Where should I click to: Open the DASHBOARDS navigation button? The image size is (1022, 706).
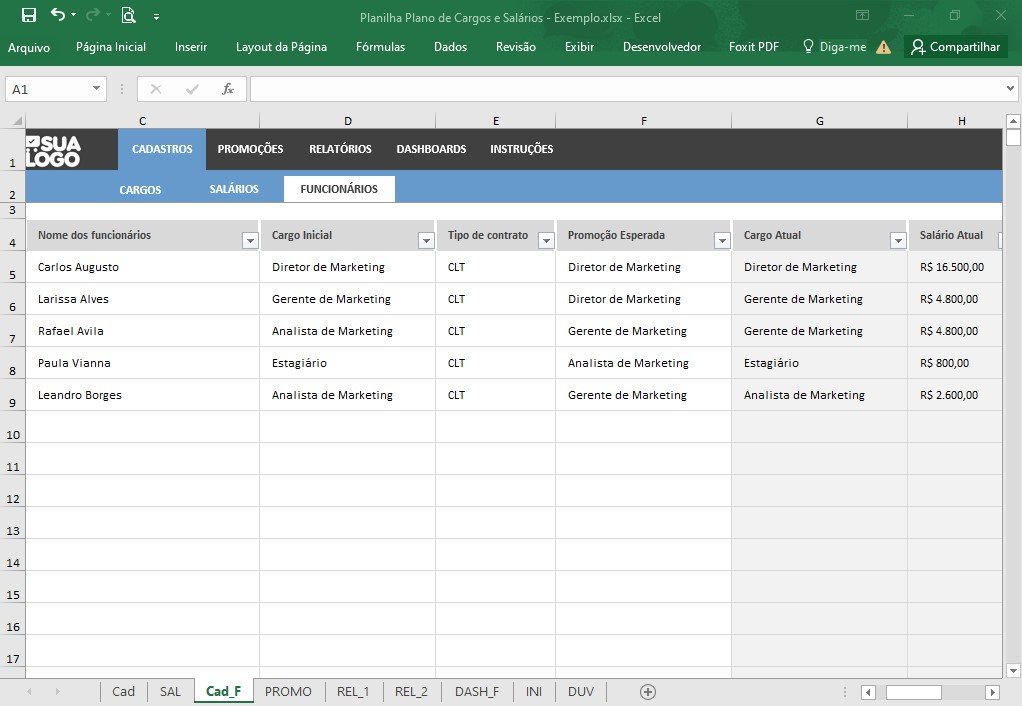pos(431,149)
